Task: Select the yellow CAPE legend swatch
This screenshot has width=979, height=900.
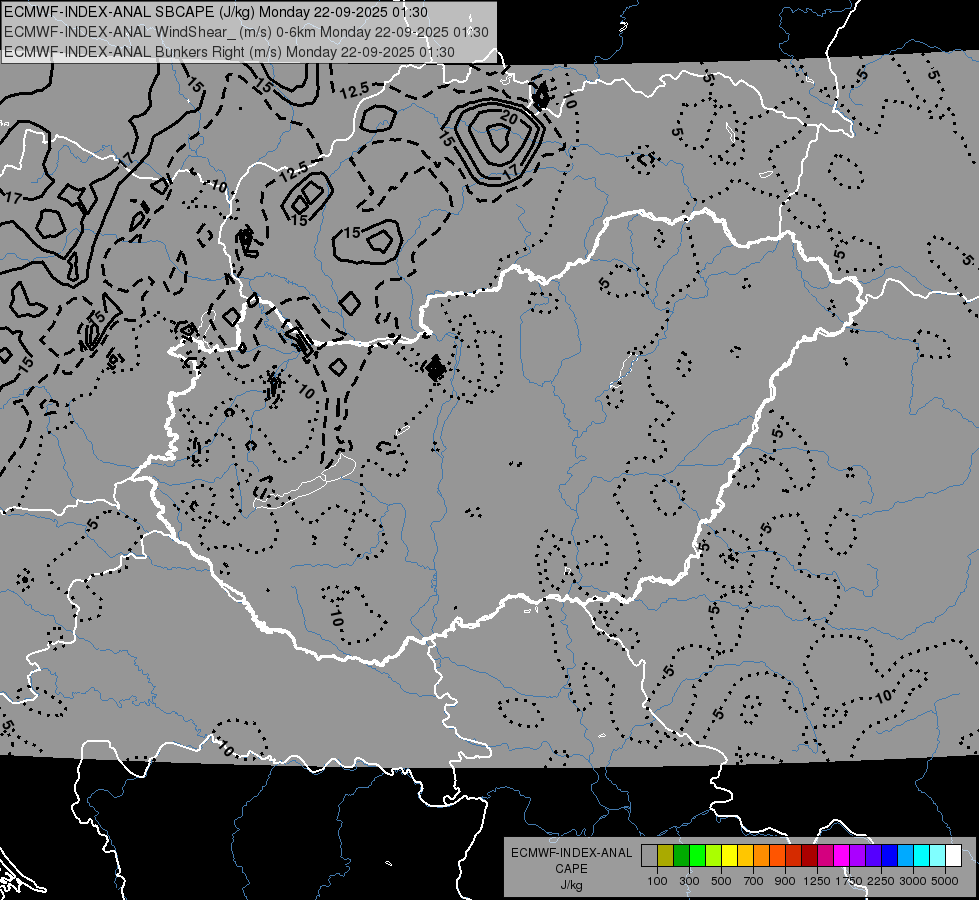Action: [729, 855]
